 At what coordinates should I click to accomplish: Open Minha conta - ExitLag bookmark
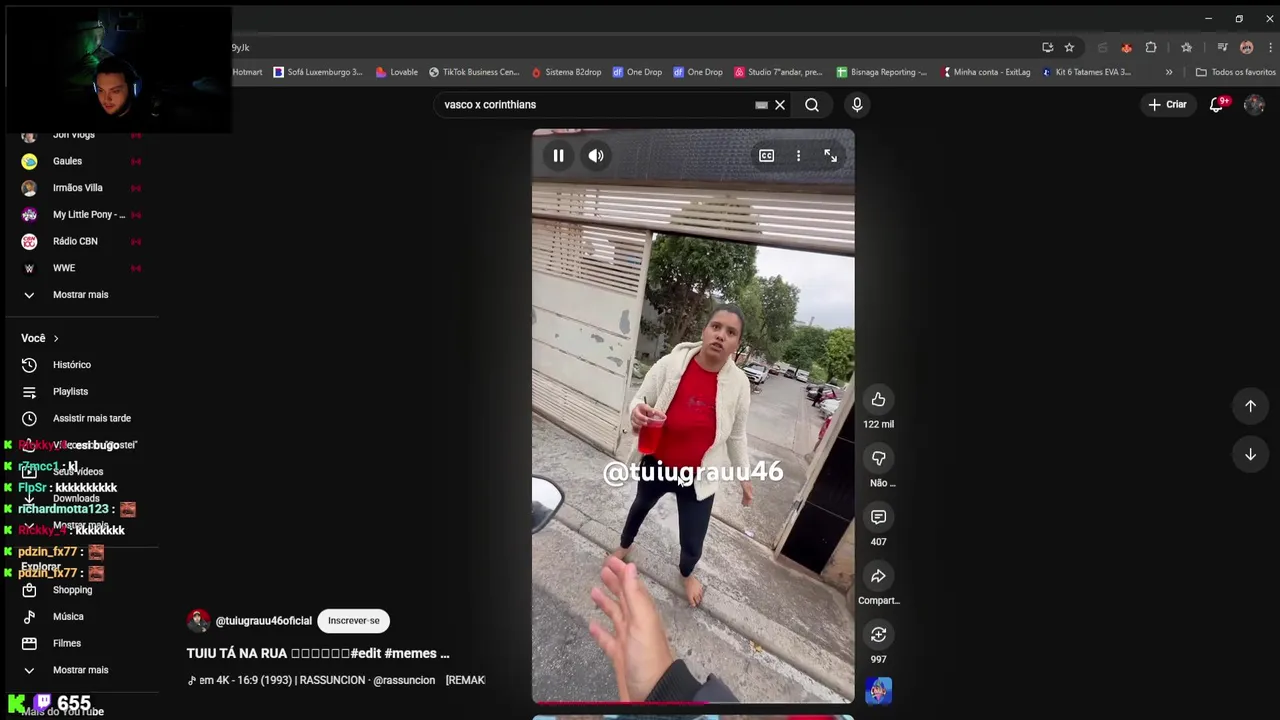click(x=984, y=72)
